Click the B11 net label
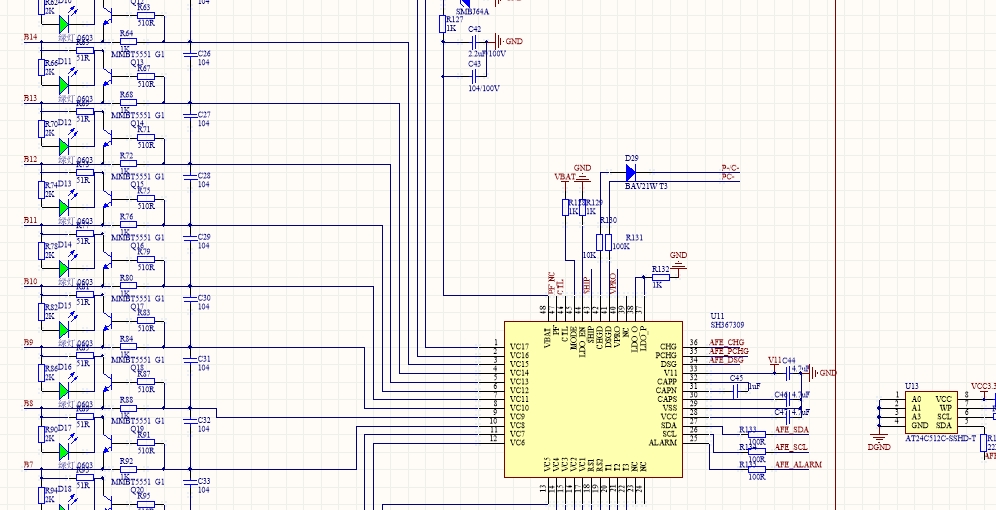 pos(30,220)
